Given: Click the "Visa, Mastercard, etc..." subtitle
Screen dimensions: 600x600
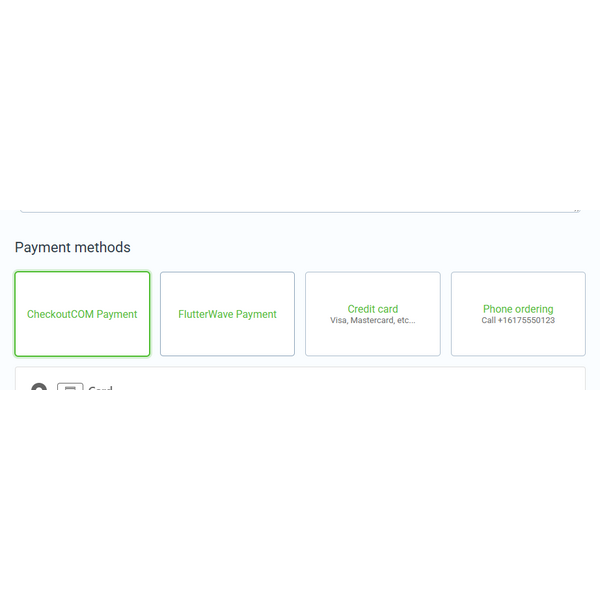Looking at the screenshot, I should point(372,321).
